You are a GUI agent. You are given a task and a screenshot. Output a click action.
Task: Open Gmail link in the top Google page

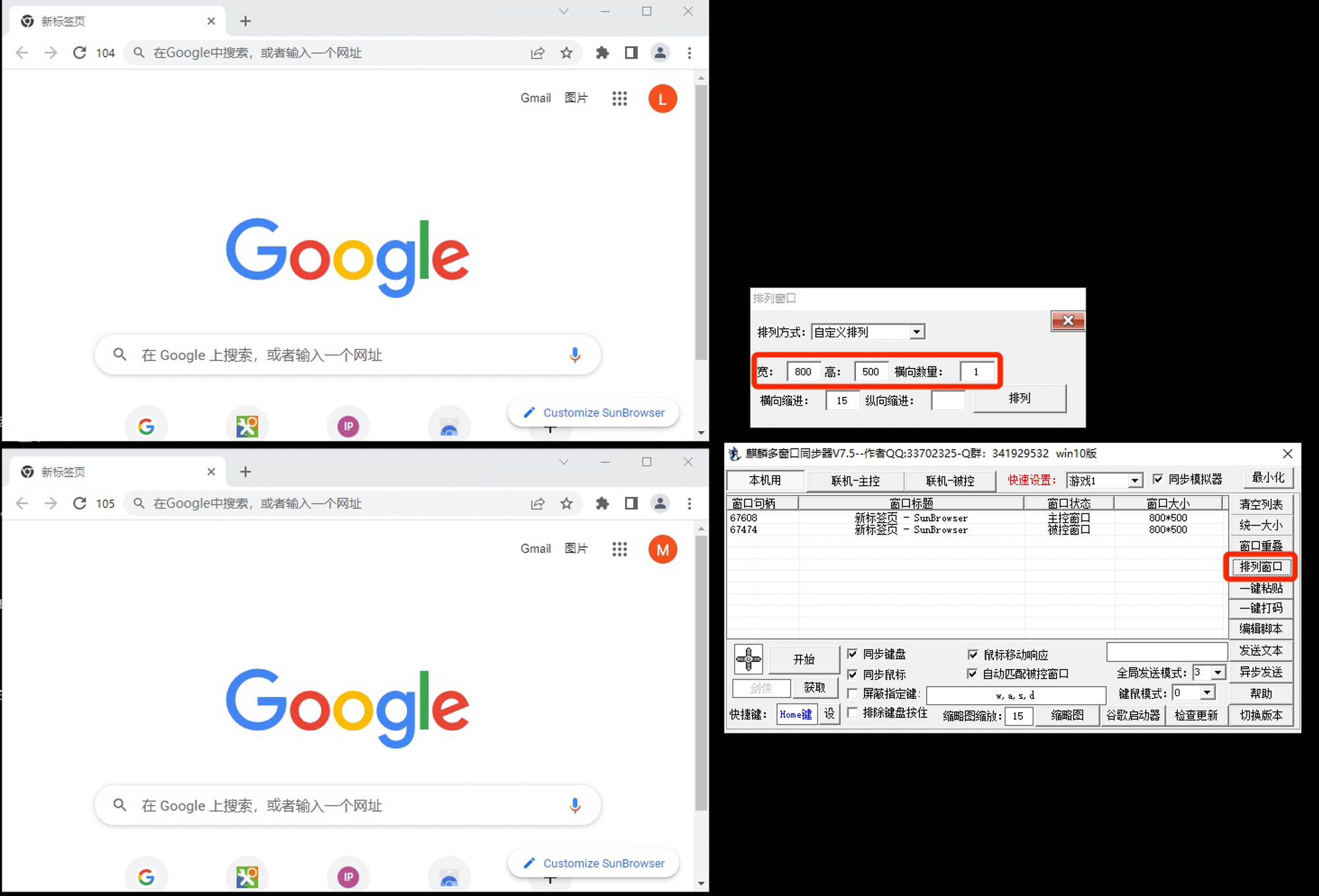click(x=536, y=98)
